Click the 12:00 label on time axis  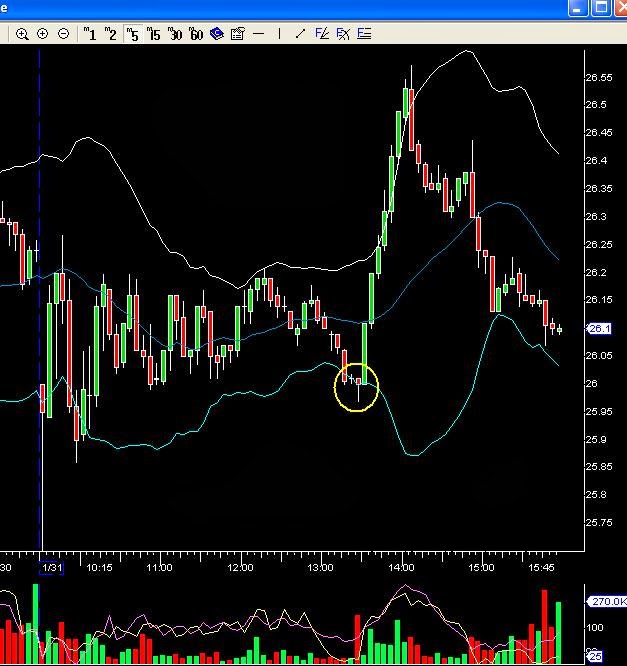click(x=240, y=567)
